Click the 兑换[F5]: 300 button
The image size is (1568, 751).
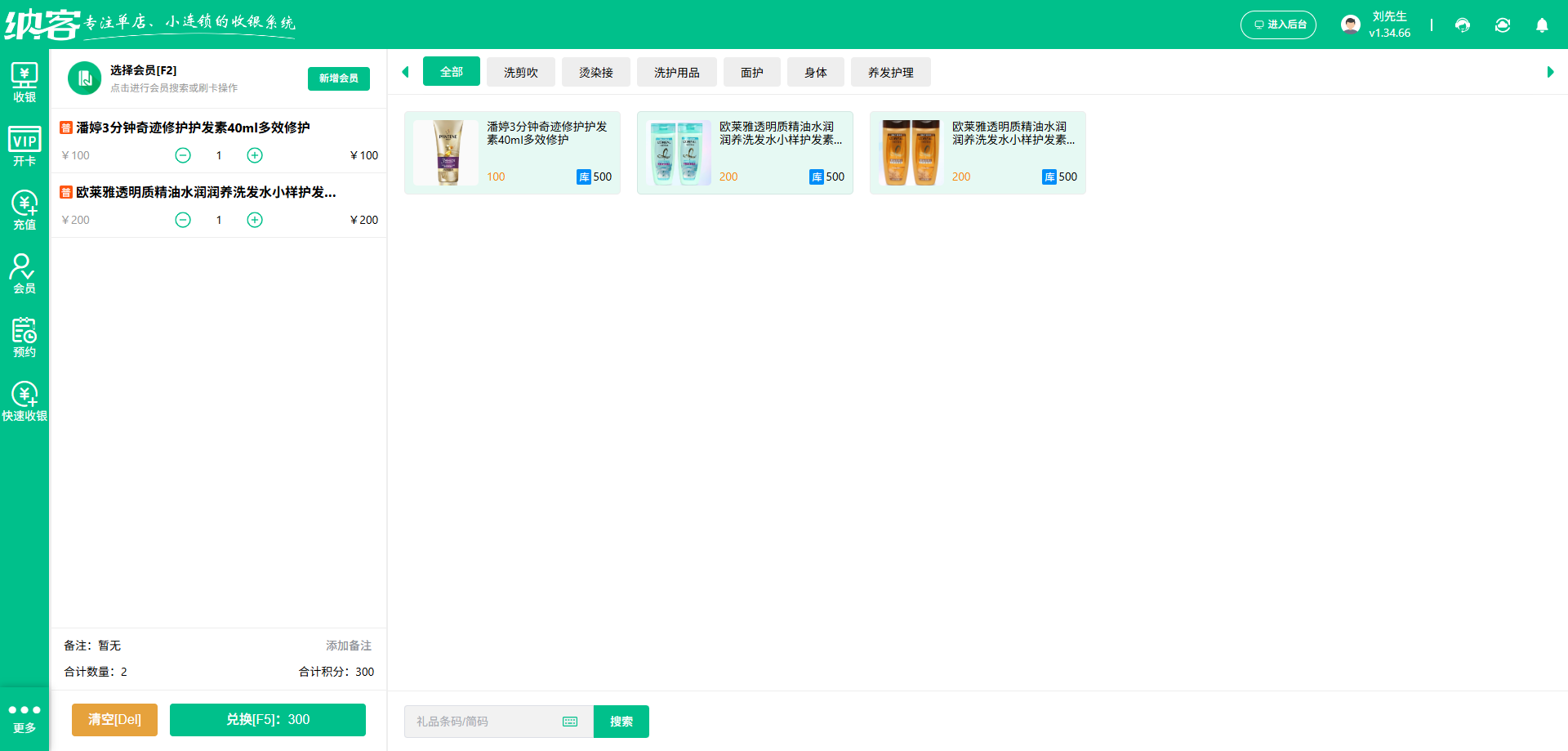pyautogui.click(x=268, y=720)
